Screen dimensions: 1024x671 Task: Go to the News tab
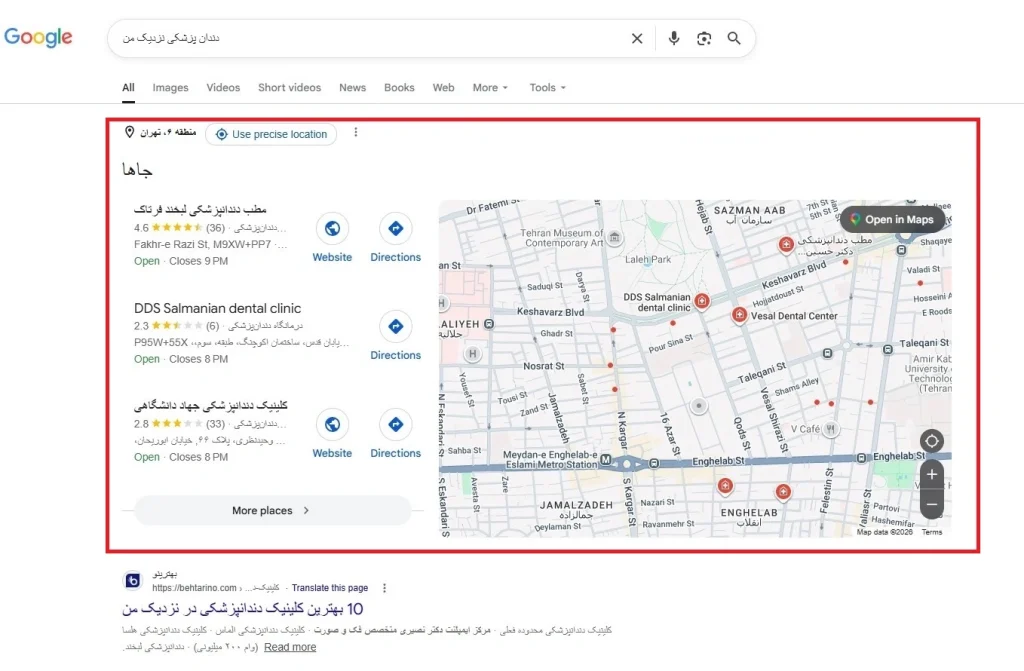click(352, 88)
